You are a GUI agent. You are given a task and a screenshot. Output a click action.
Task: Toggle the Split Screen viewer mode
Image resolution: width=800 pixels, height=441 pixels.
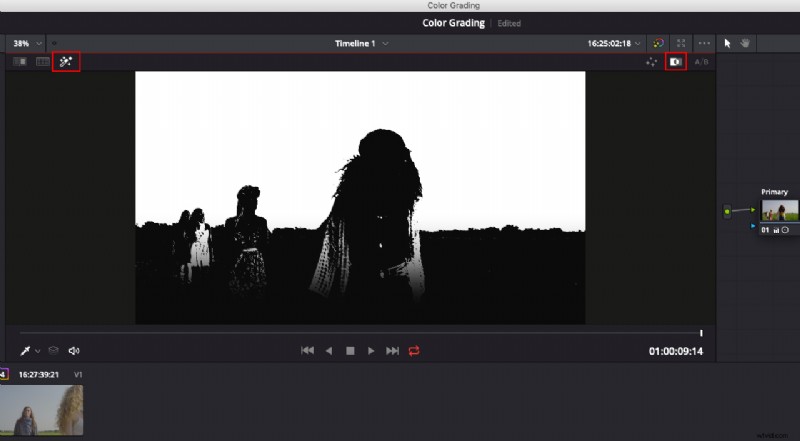43,62
